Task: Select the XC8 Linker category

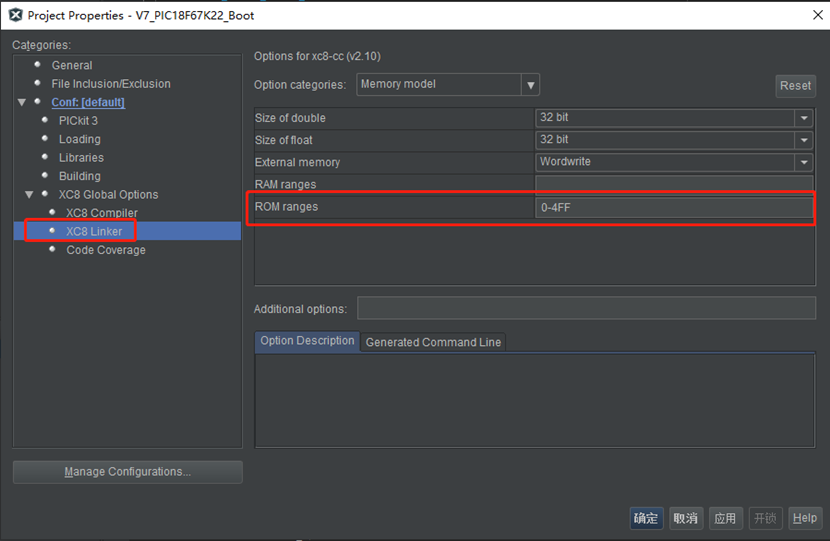Action: [94, 231]
